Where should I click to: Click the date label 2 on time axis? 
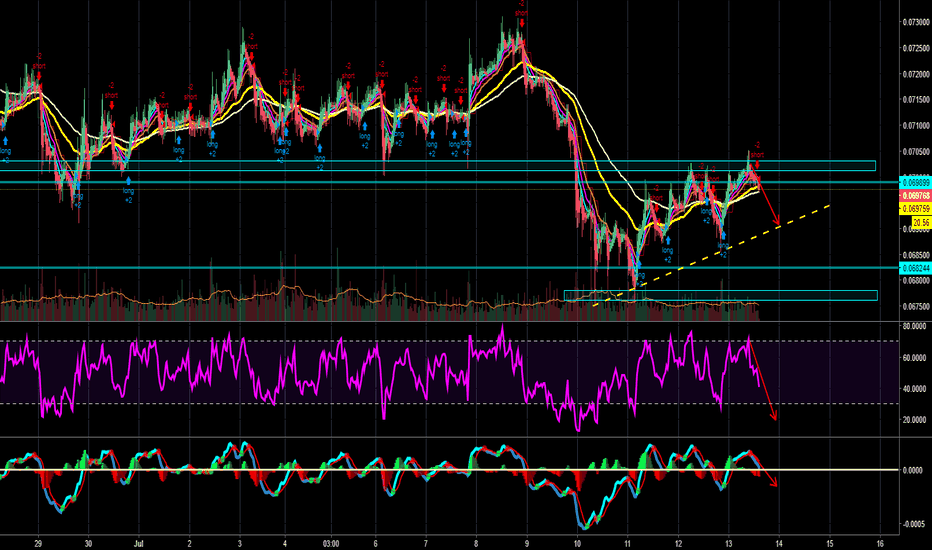pos(190,543)
